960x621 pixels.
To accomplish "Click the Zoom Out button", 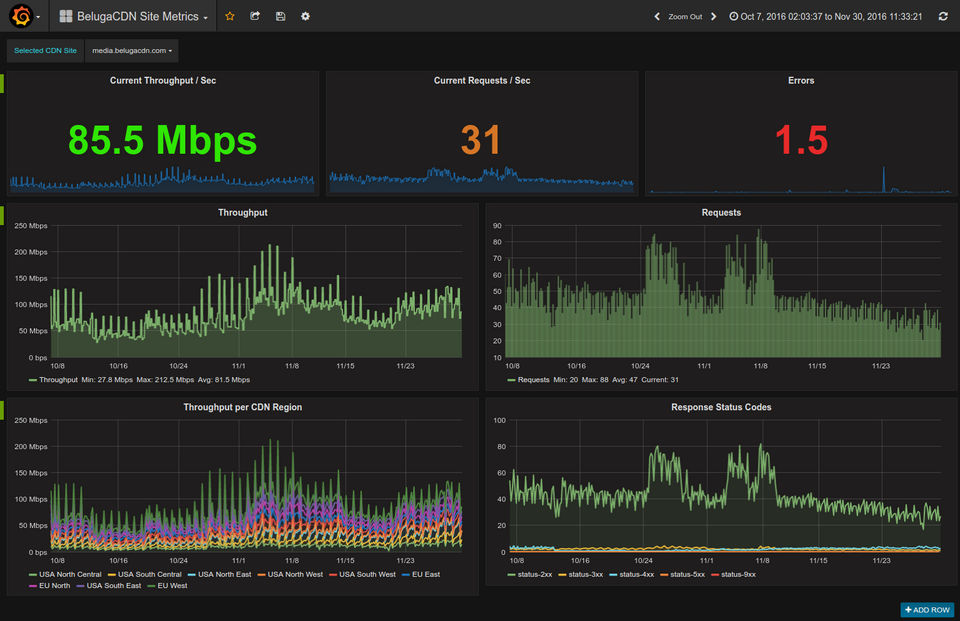I will 685,16.
